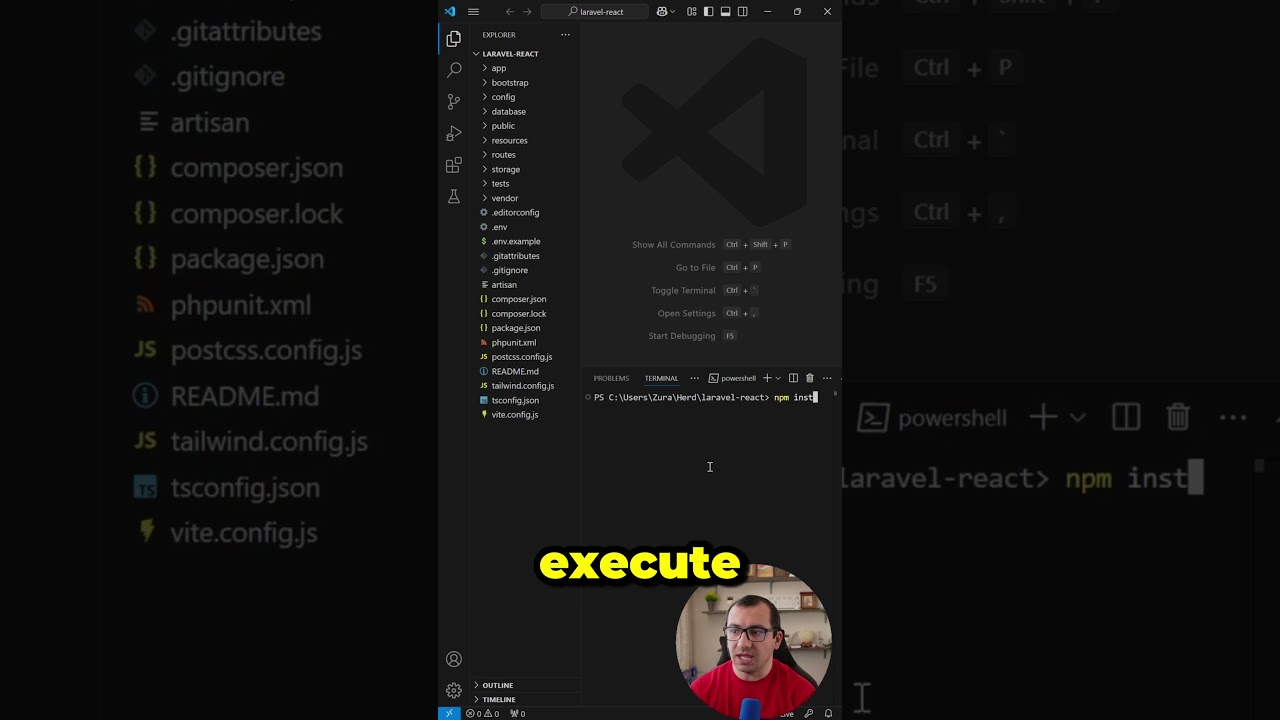1280x720 pixels.
Task: Open notifications bell in status bar
Action: click(x=828, y=713)
